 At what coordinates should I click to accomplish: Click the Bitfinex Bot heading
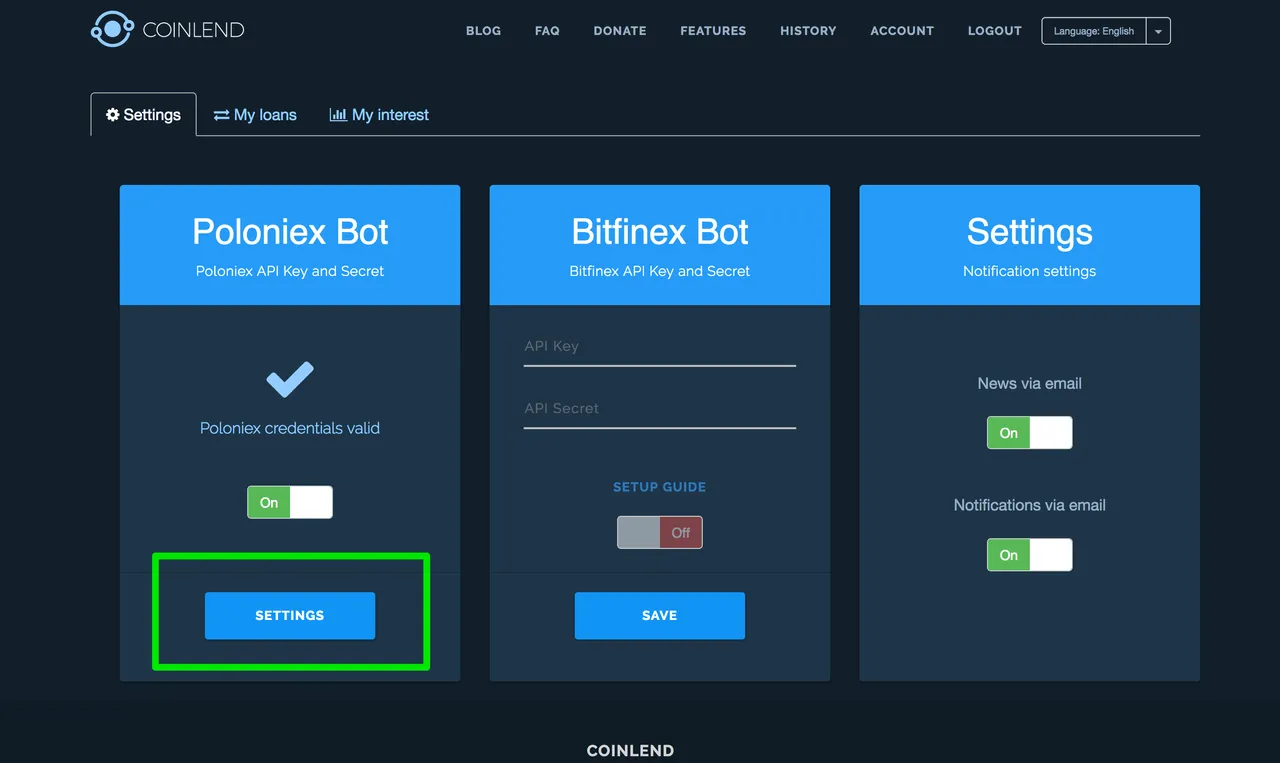(660, 232)
